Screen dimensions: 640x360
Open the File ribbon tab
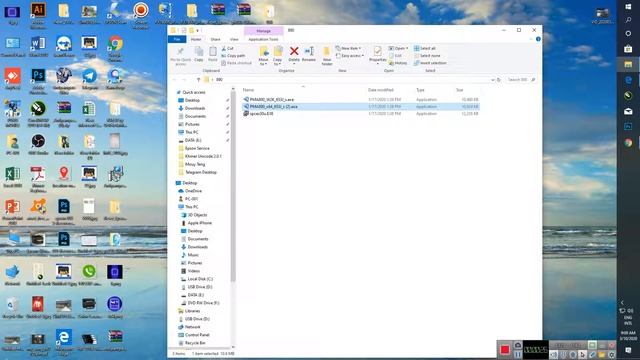coord(177,39)
